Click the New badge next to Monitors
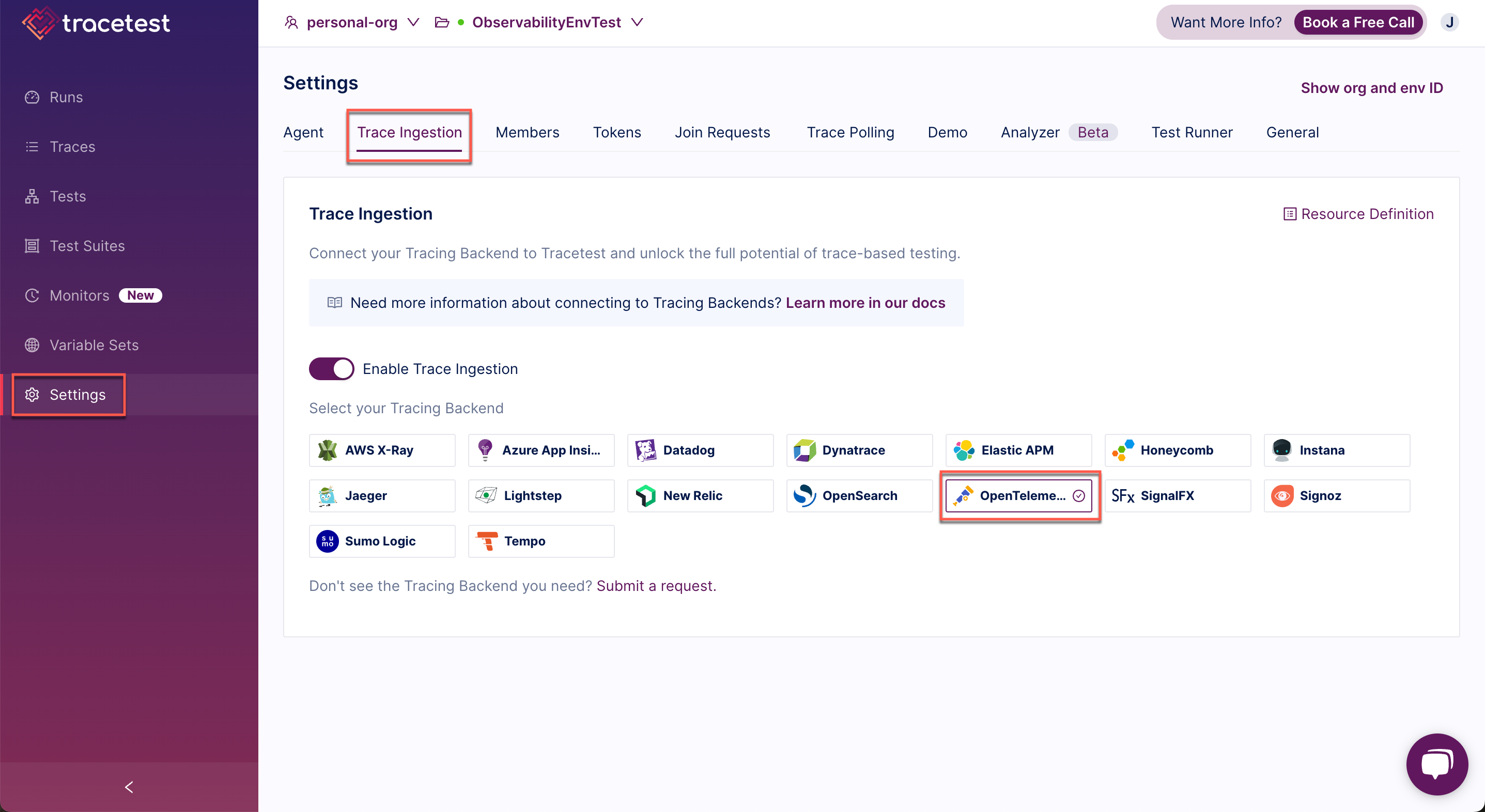This screenshot has width=1485, height=812. [x=141, y=295]
